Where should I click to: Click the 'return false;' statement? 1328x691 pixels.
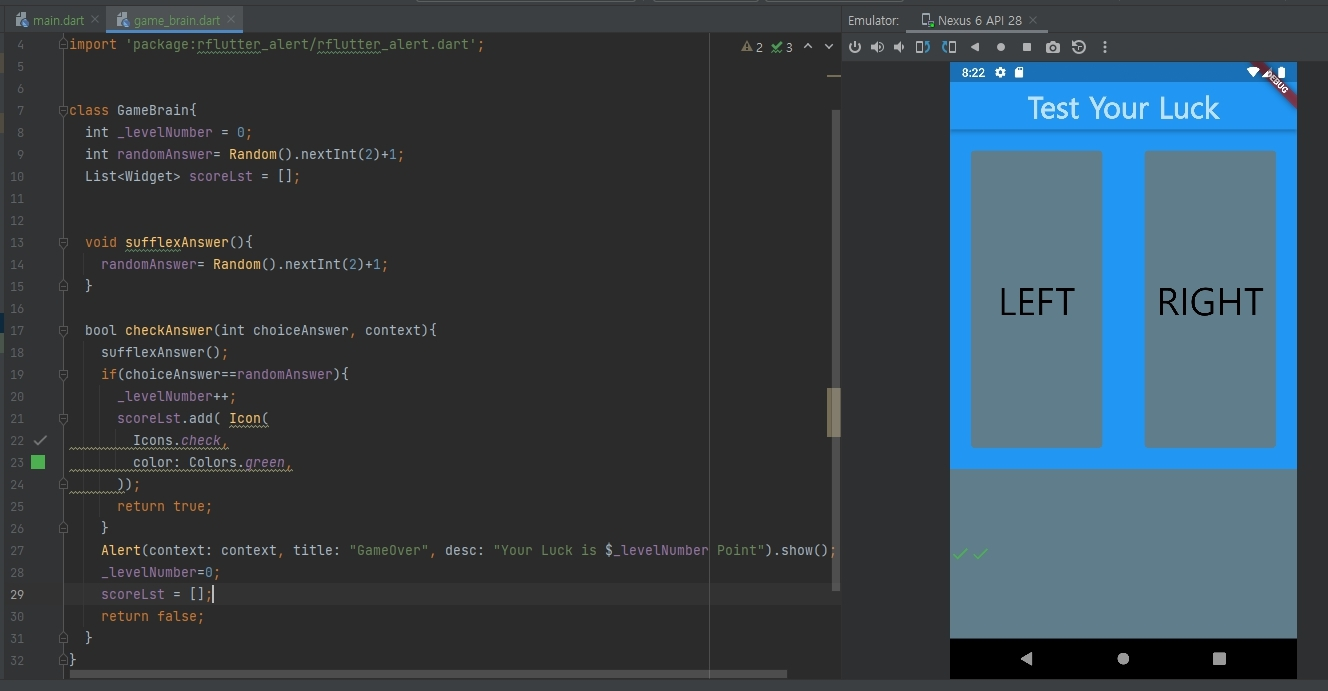tap(153, 616)
